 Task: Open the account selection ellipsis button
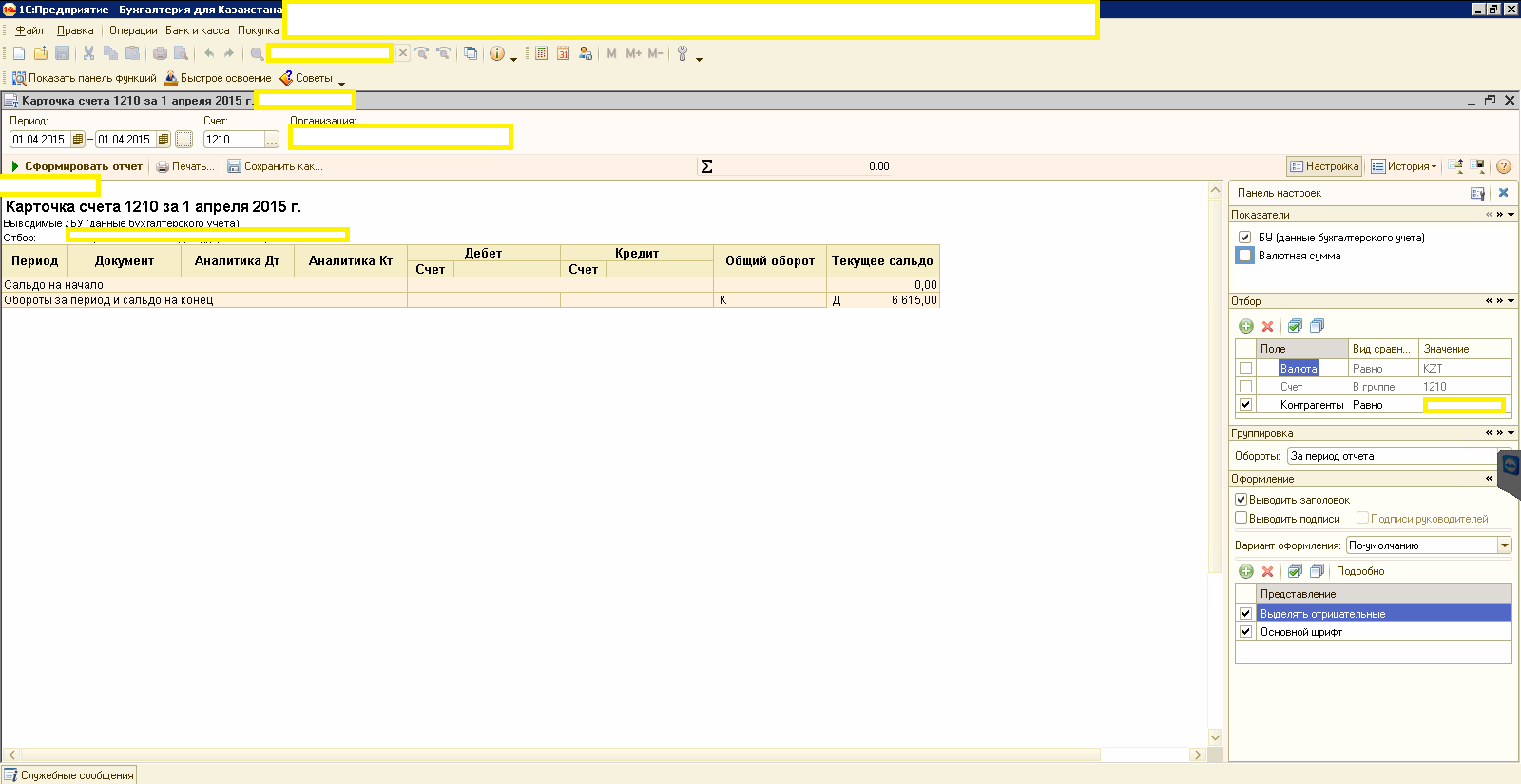tap(272, 140)
